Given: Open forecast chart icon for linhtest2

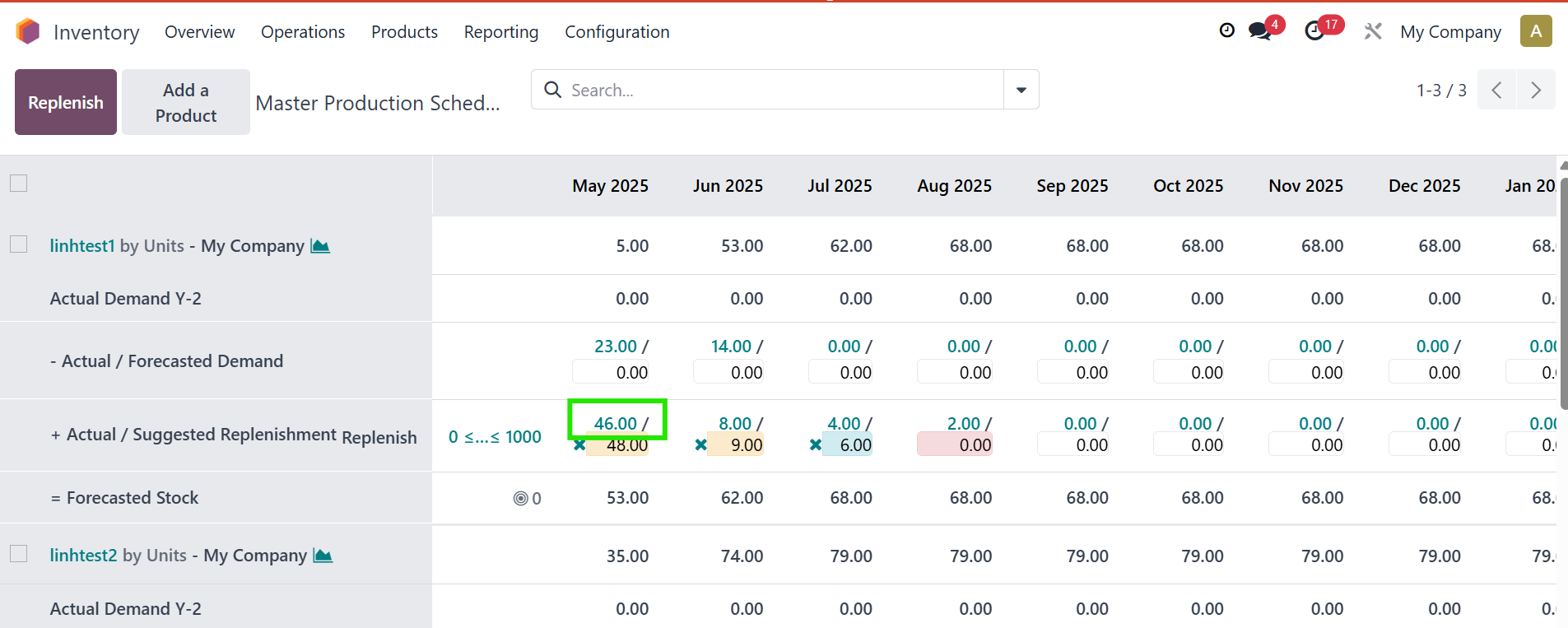Looking at the screenshot, I should click(x=323, y=556).
